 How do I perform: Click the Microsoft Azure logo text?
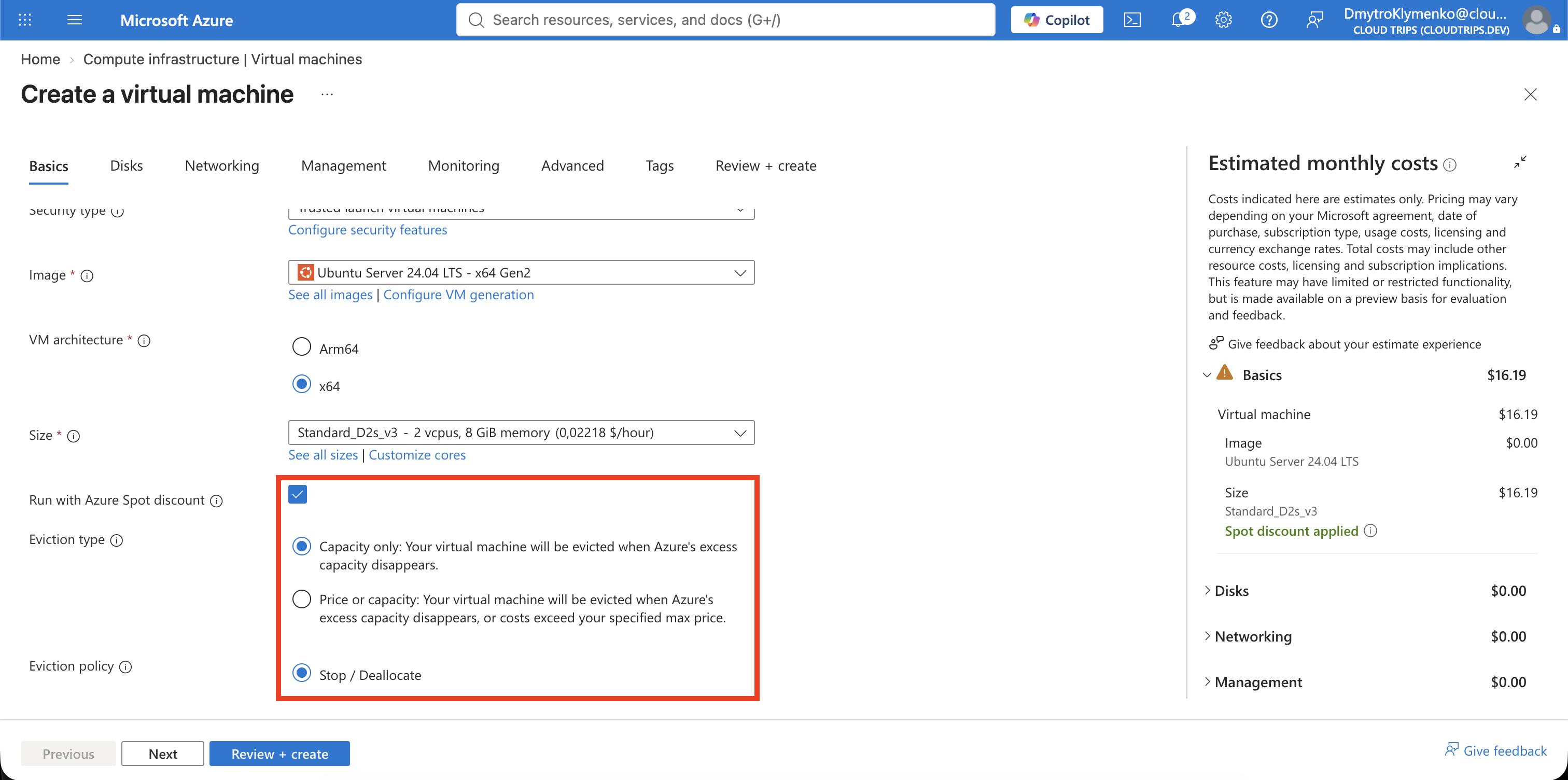(176, 20)
